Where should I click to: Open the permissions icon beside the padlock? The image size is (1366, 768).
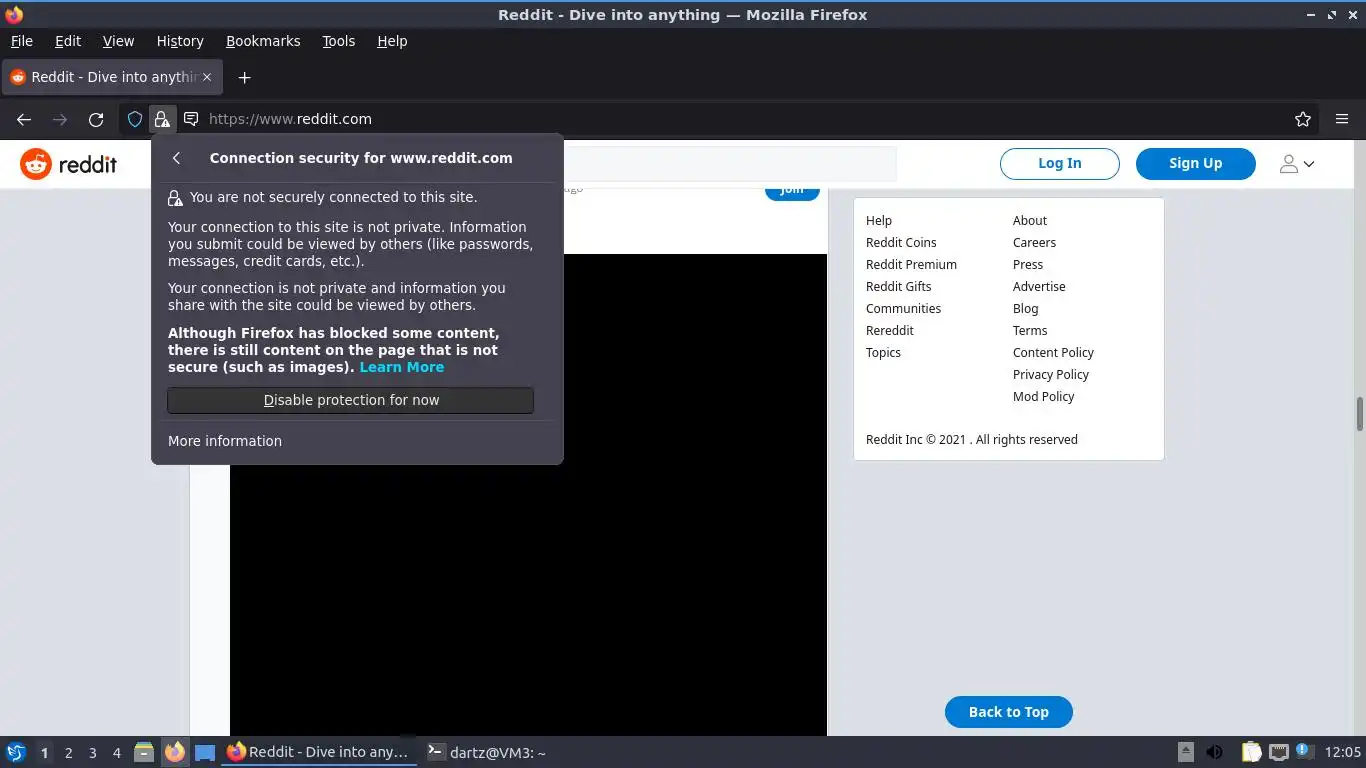(190, 119)
